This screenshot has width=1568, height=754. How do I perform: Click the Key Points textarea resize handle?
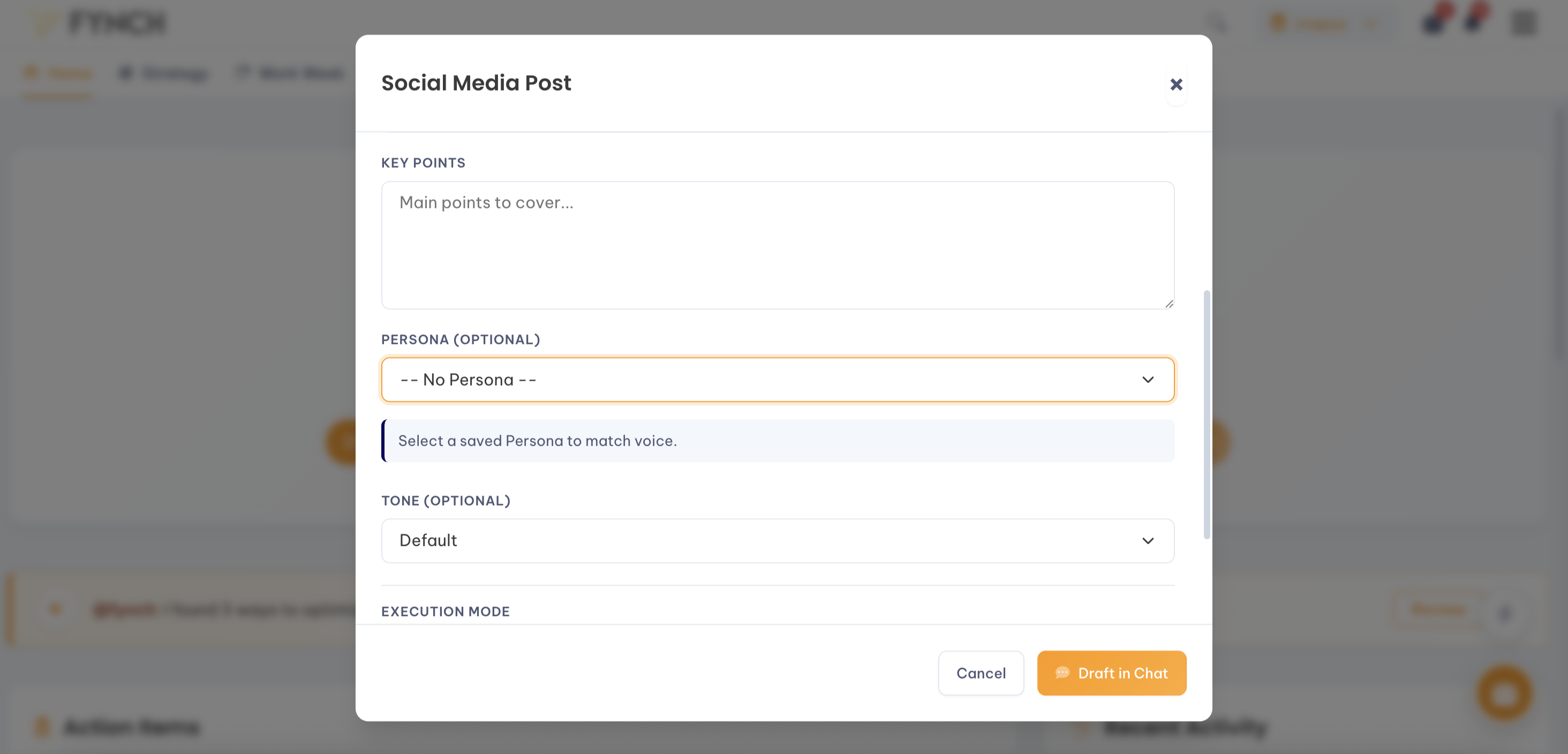(x=1169, y=303)
